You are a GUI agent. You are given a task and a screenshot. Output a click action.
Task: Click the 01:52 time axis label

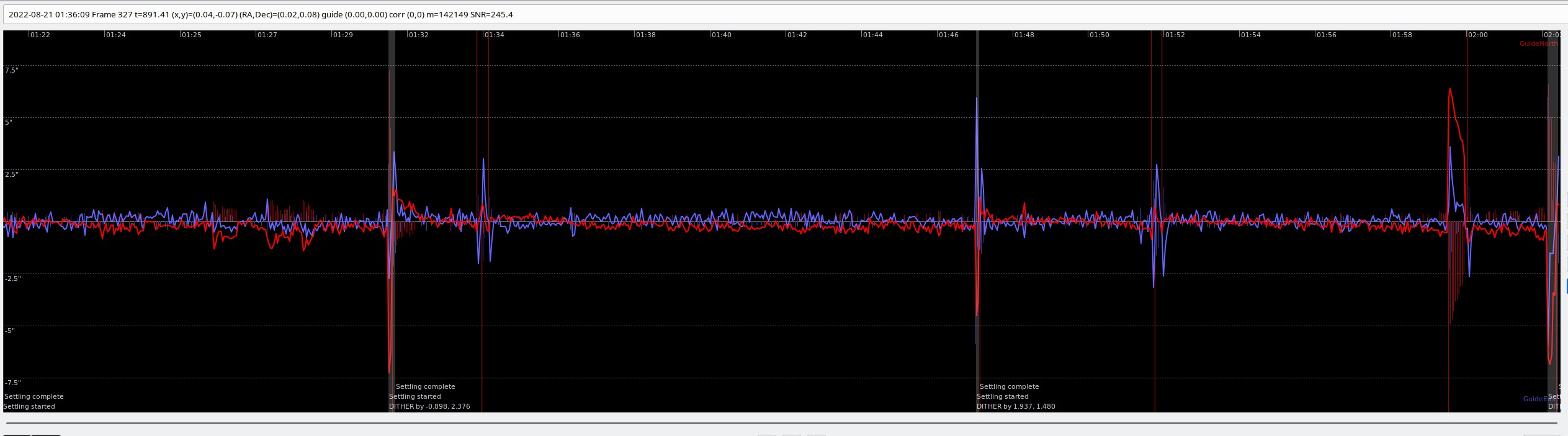1175,35
